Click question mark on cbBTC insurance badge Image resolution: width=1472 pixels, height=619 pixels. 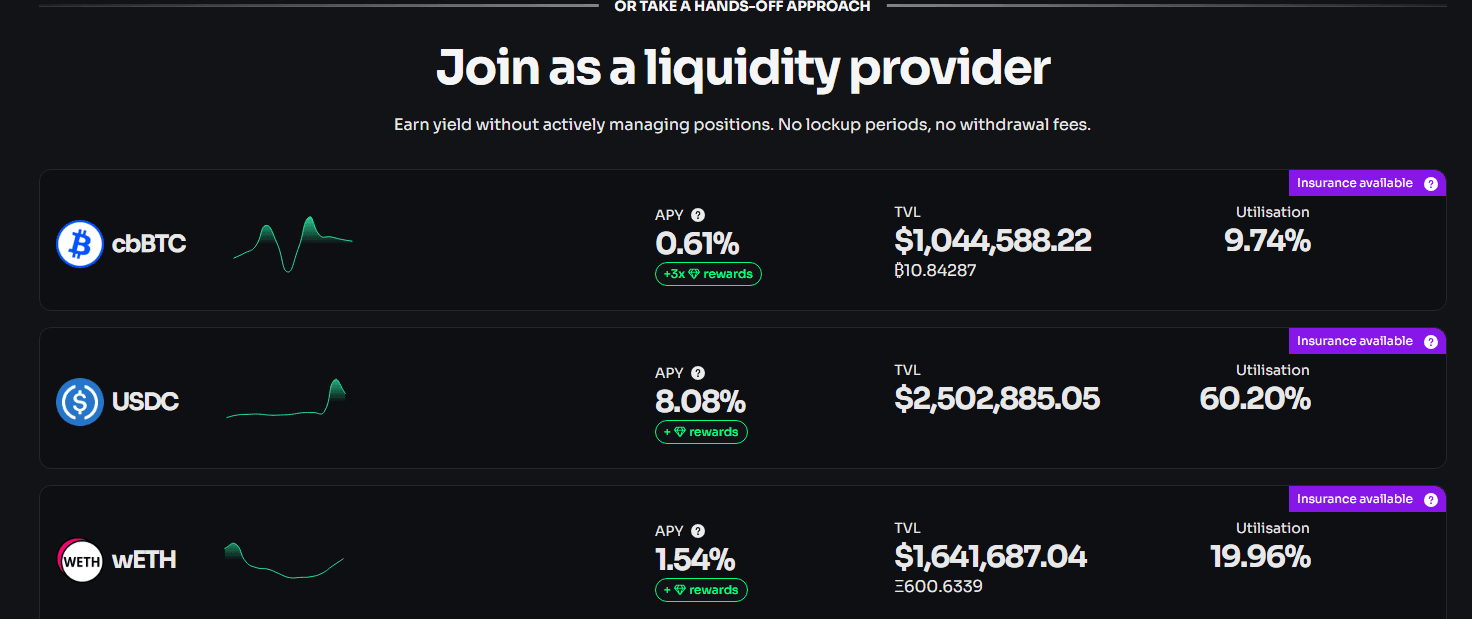click(x=1430, y=184)
